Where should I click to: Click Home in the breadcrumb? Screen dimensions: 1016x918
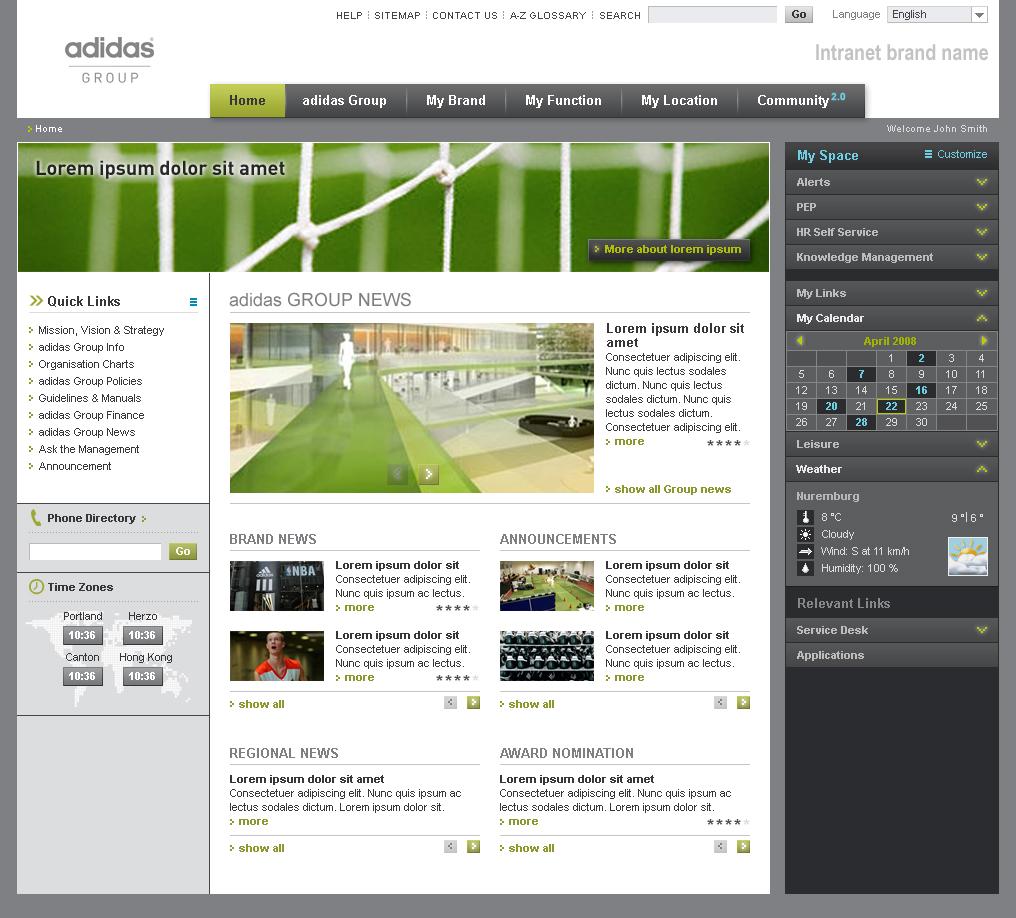click(x=49, y=129)
